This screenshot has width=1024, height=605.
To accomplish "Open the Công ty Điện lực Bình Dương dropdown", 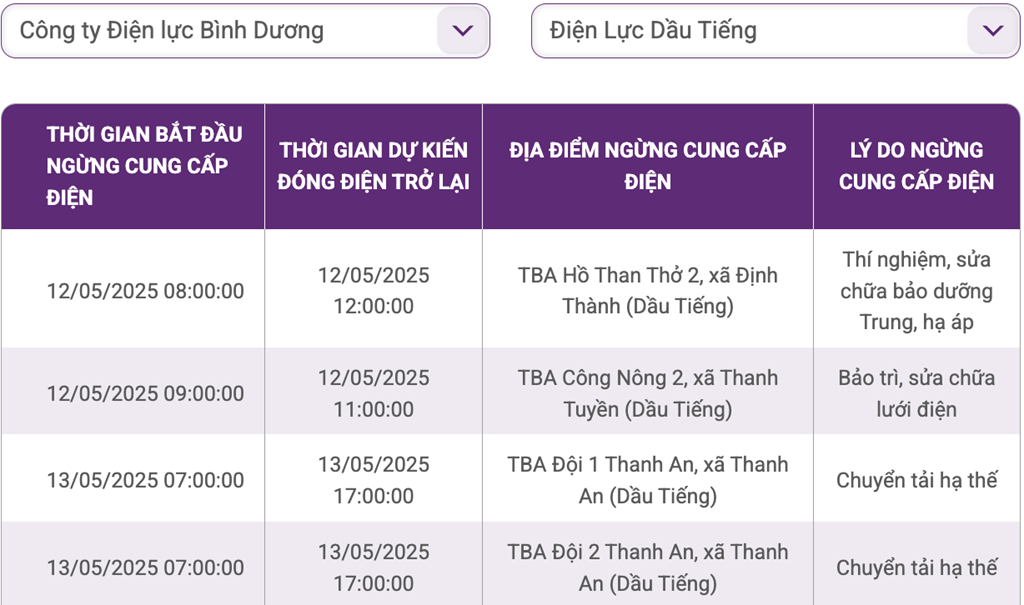I will (x=246, y=31).
